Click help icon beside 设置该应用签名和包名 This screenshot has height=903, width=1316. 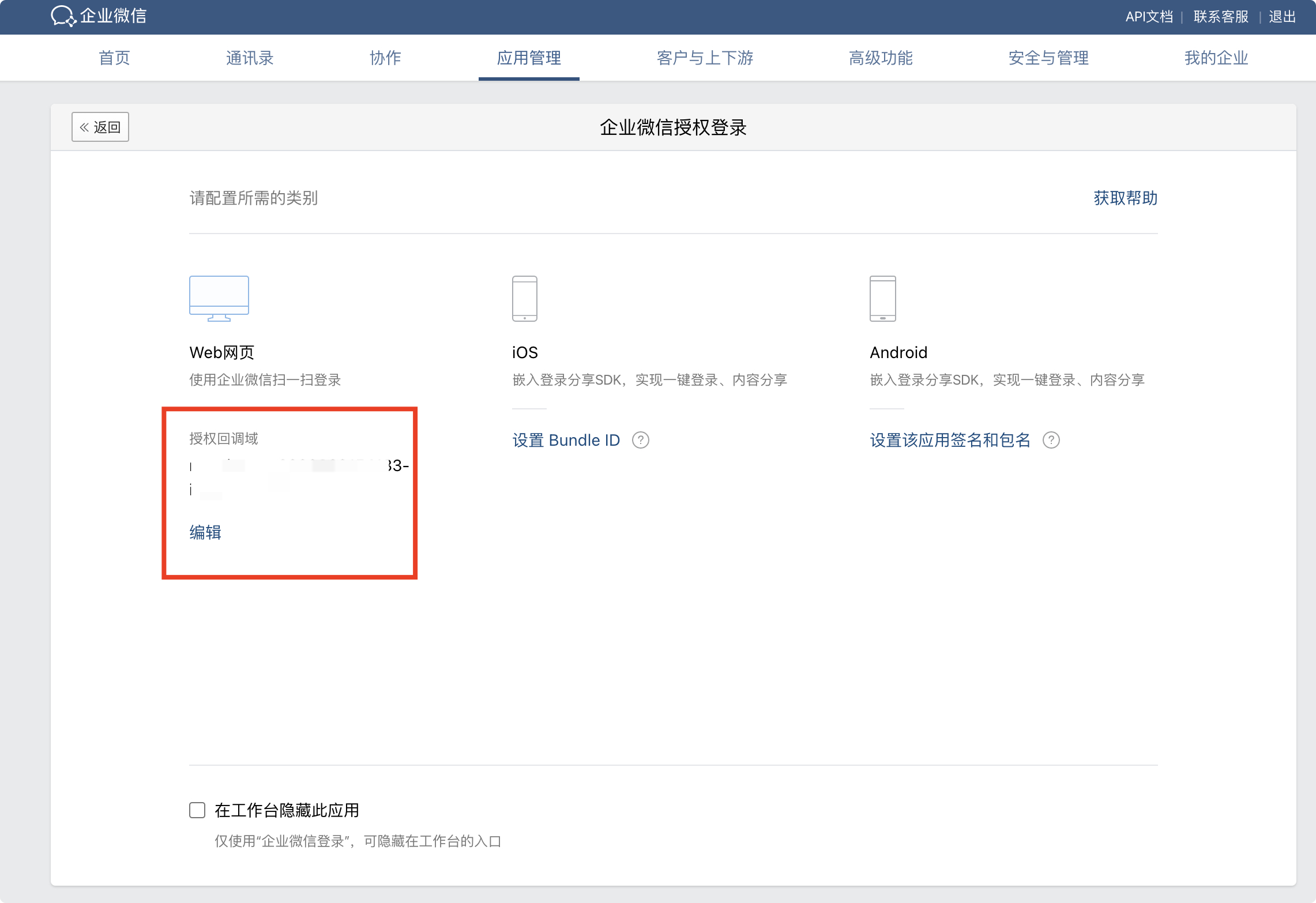point(1051,440)
